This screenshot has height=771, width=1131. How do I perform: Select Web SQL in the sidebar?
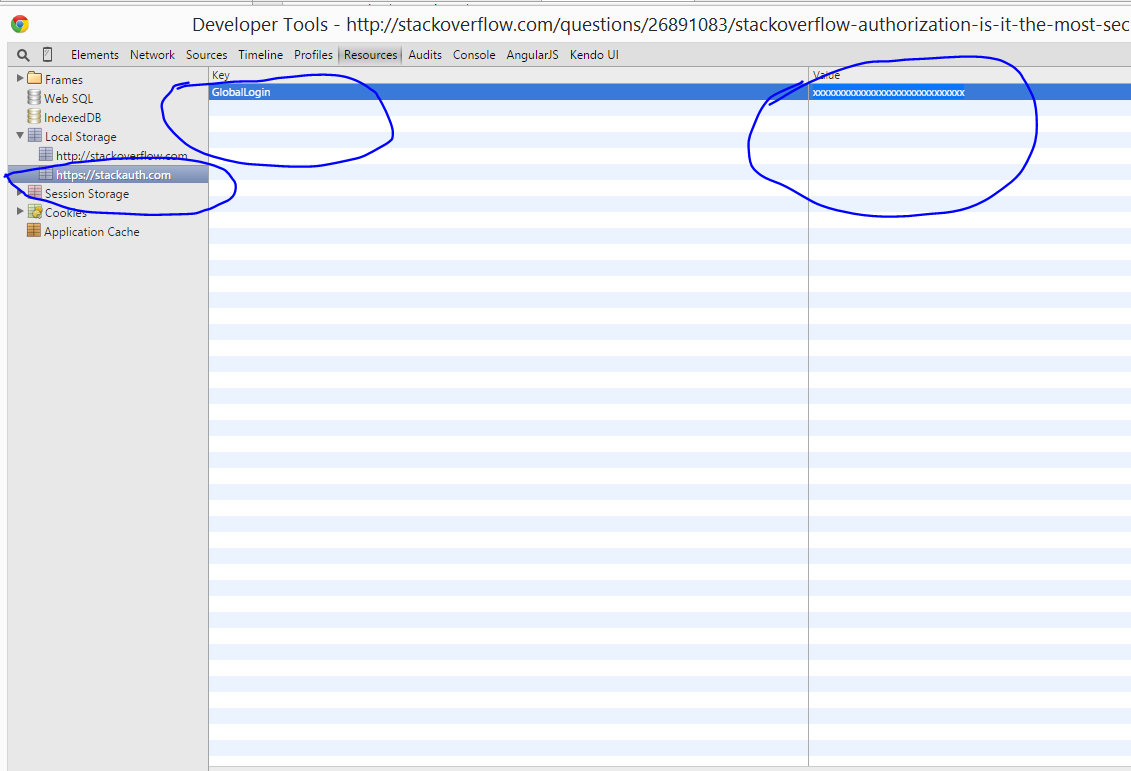[69, 99]
